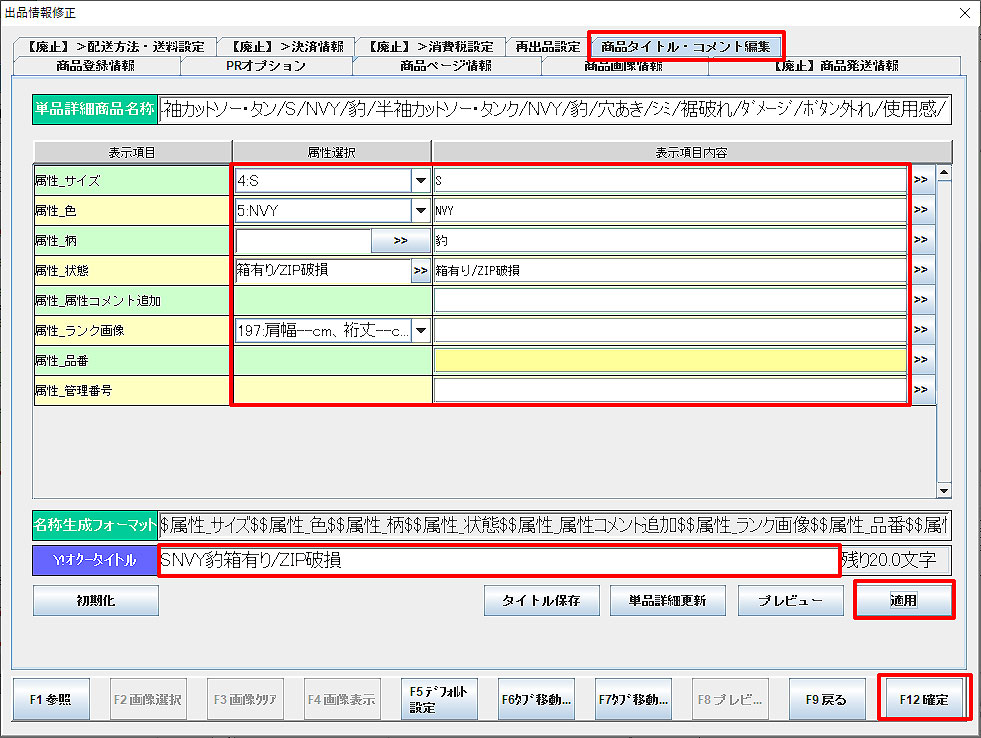This screenshot has width=981, height=738.
Task: Switch to the 商品ページ情報 tab
Action: (445, 66)
